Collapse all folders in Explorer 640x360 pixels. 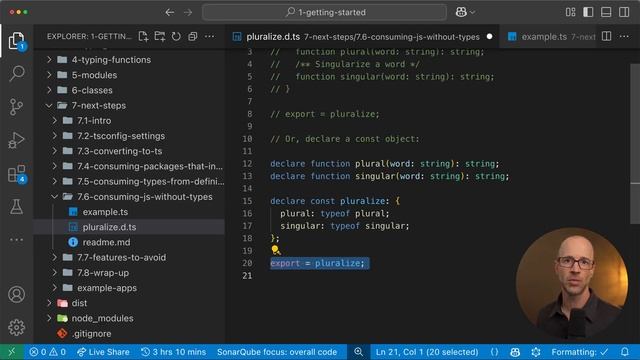coord(193,36)
